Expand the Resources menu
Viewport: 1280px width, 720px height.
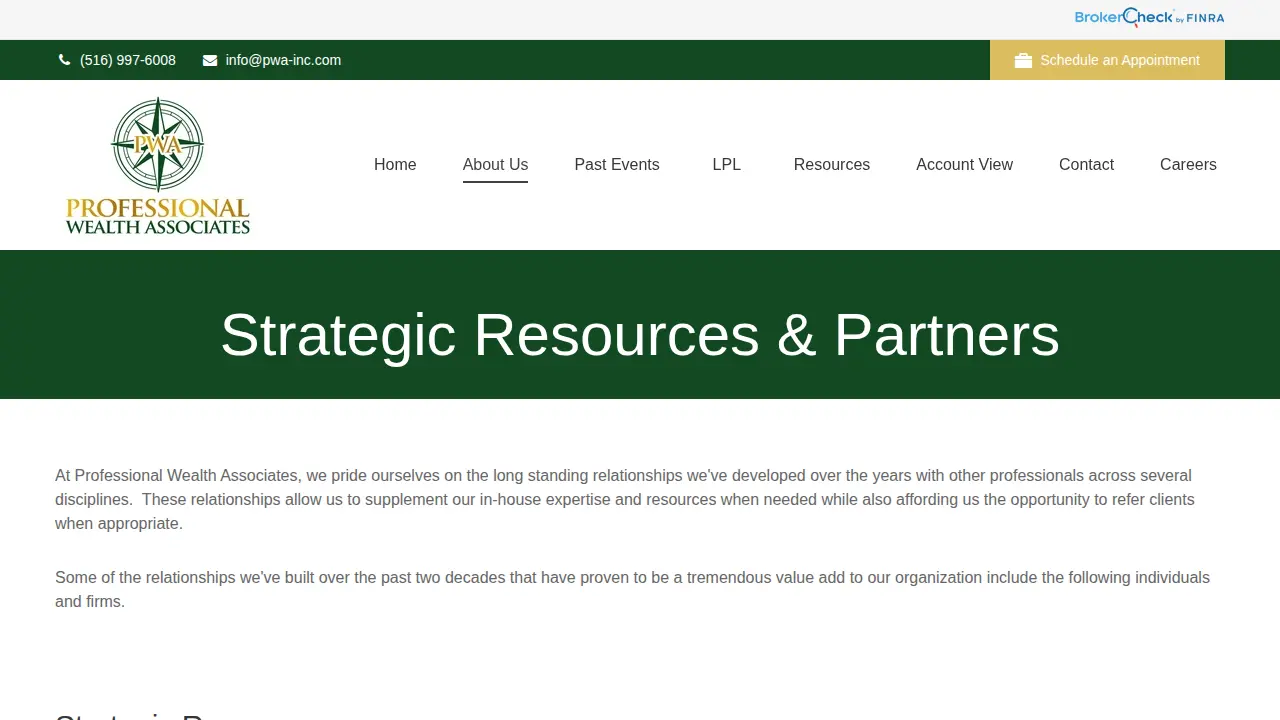coord(832,165)
